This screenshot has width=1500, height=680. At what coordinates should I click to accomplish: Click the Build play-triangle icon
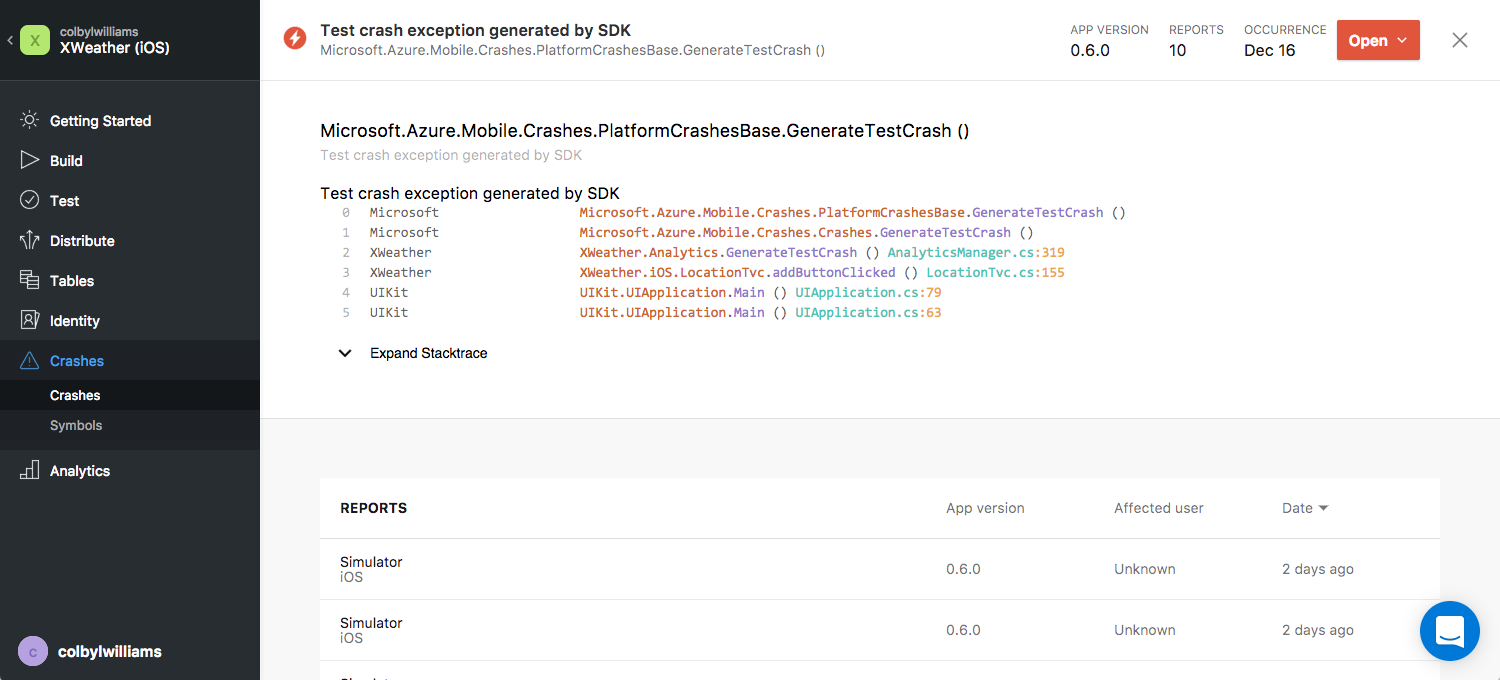click(x=30, y=160)
